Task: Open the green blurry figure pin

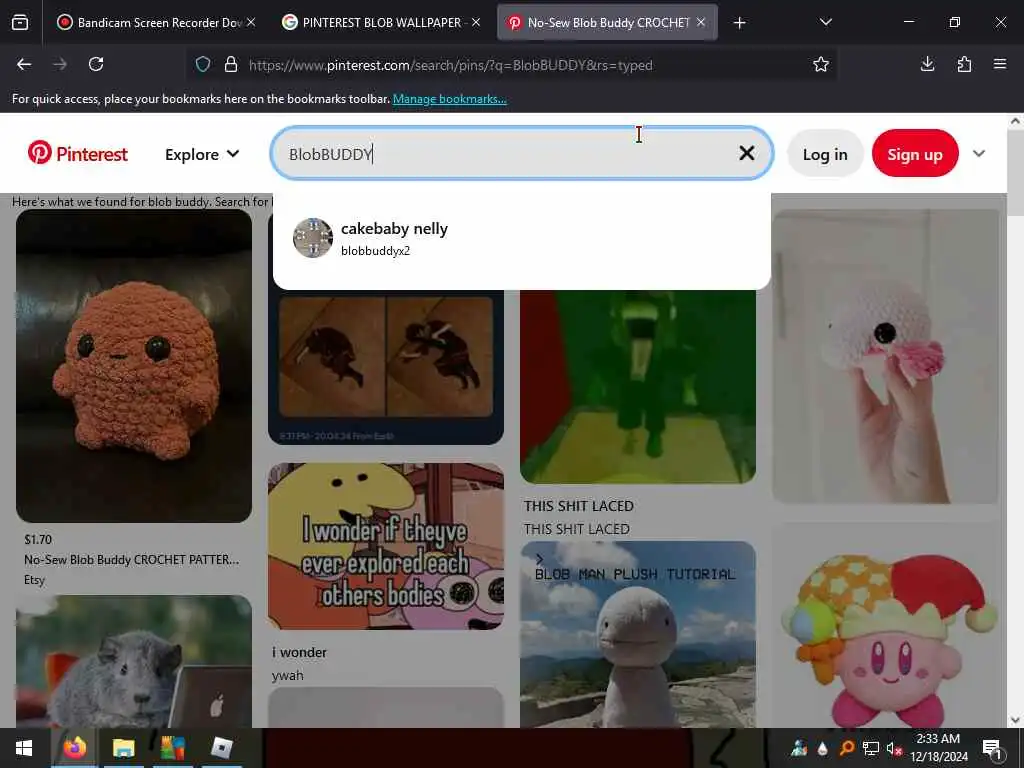Action: 638,387
